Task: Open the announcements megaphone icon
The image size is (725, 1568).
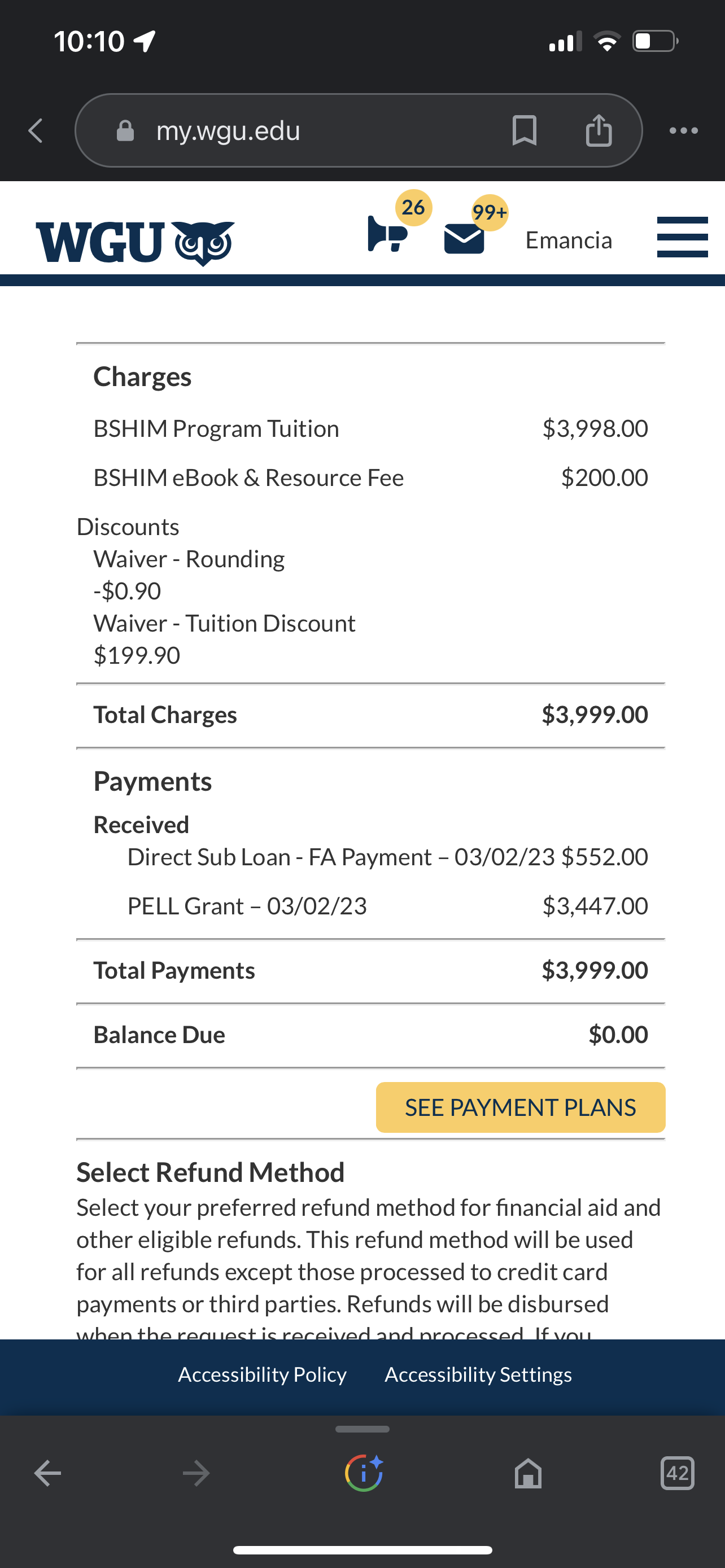Action: (387, 234)
